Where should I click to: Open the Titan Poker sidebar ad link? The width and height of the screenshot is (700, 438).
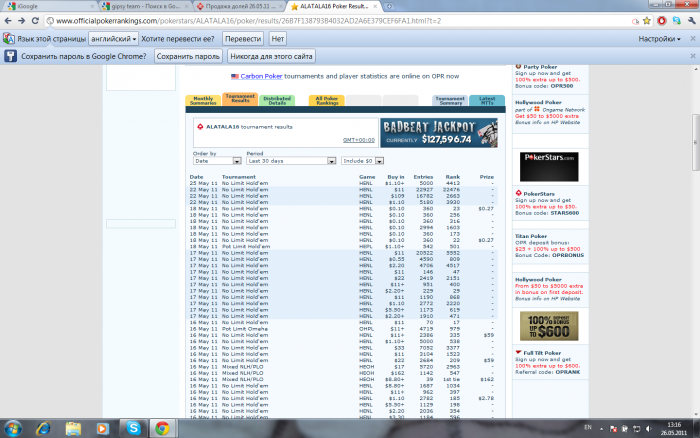(x=531, y=236)
